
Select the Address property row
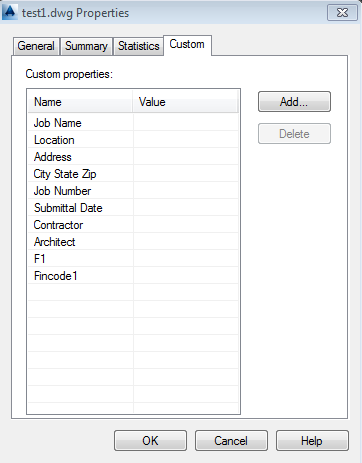pyautogui.click(x=133, y=157)
